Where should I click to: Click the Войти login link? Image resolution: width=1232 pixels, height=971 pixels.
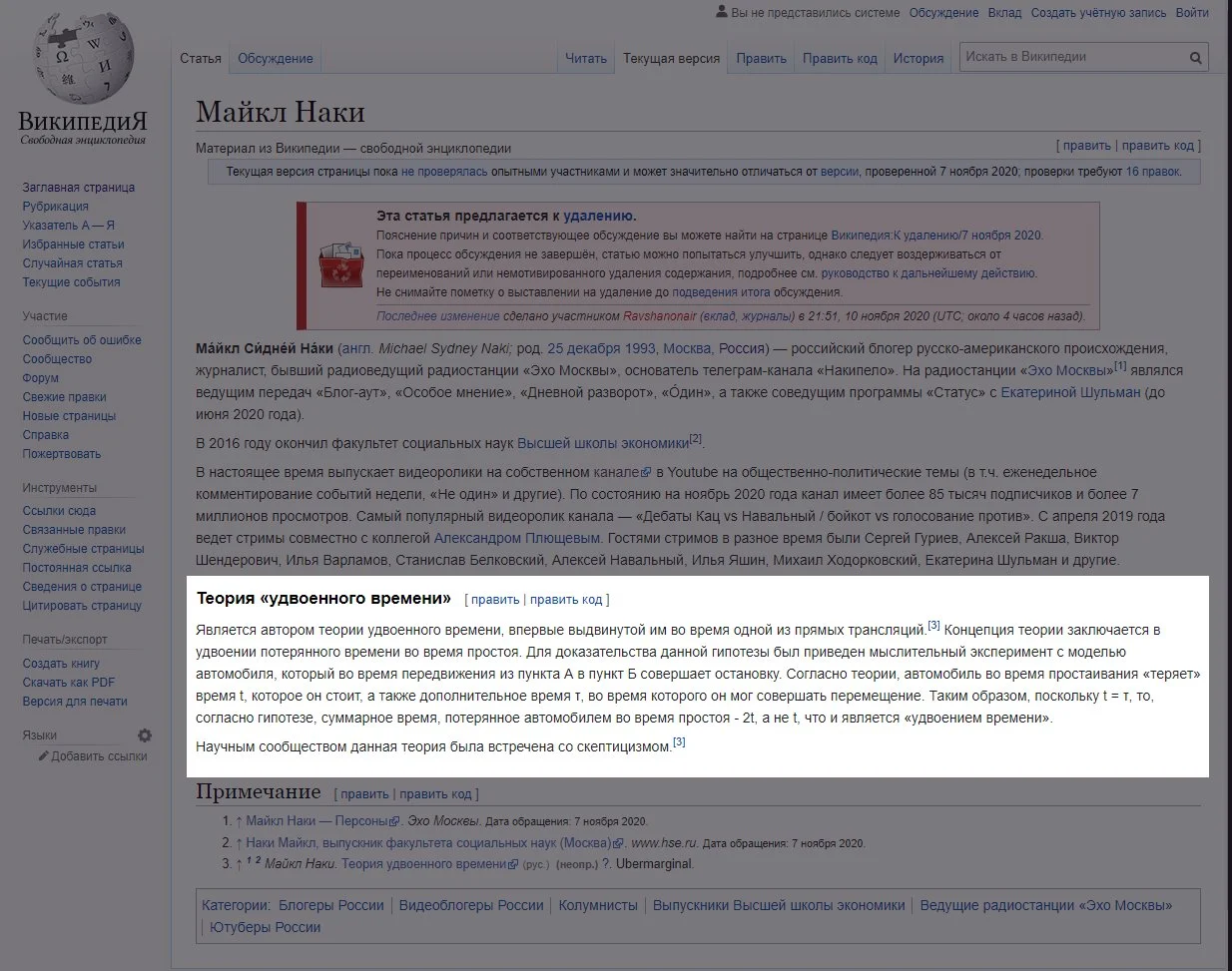(1192, 13)
